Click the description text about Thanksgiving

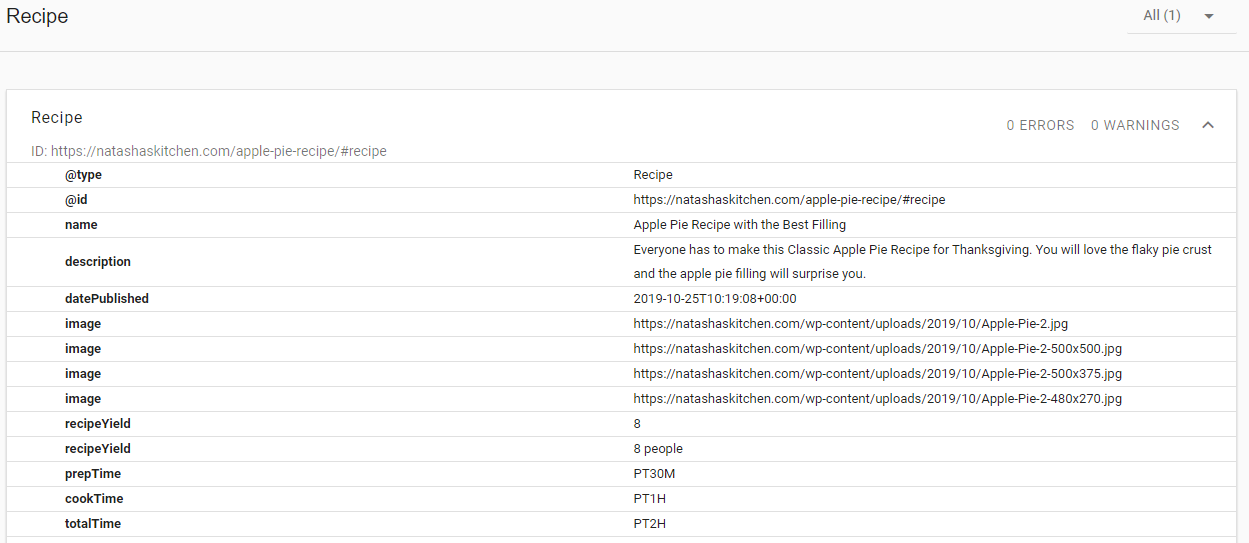923,262
